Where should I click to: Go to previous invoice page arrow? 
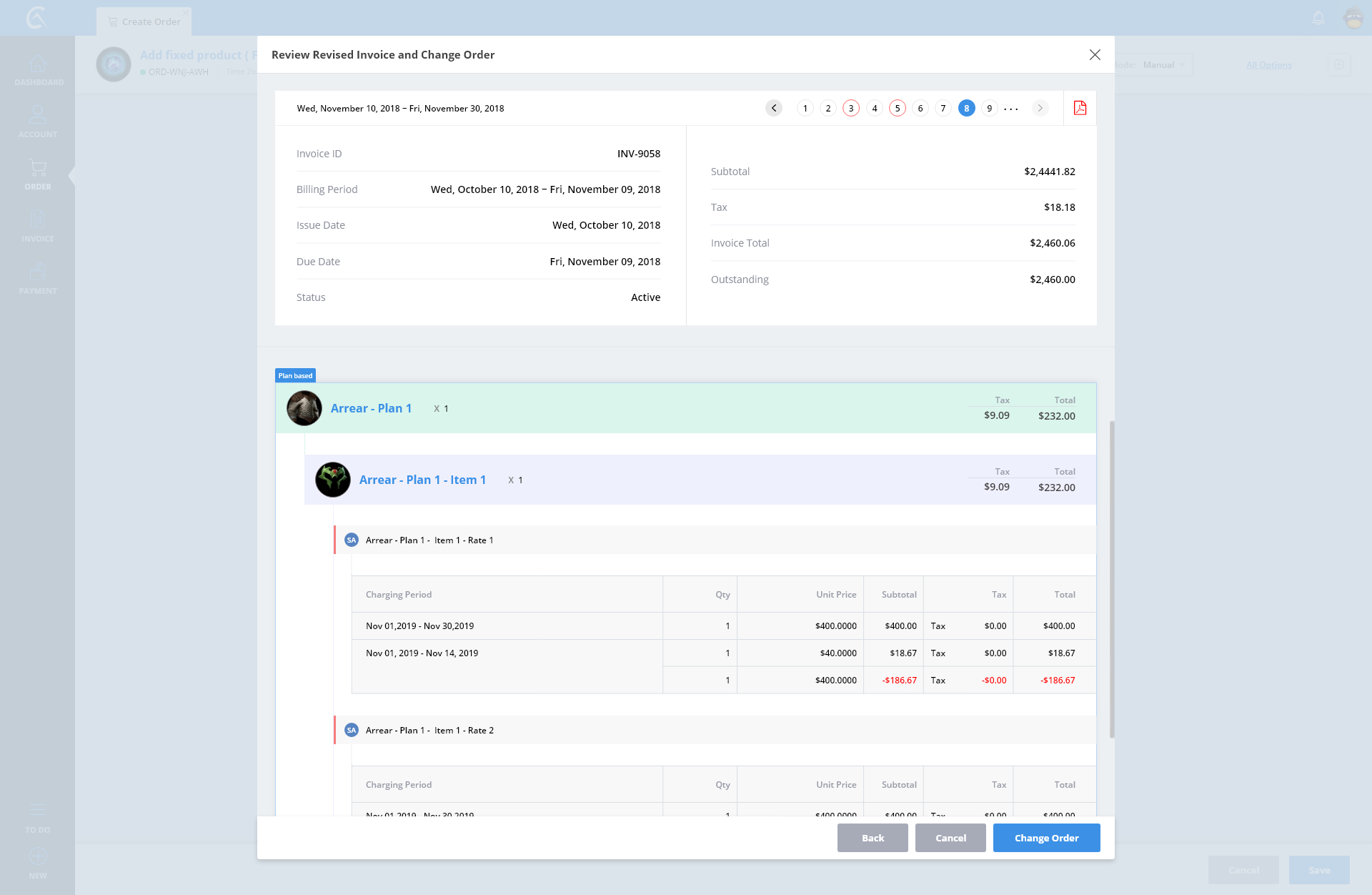[x=773, y=108]
